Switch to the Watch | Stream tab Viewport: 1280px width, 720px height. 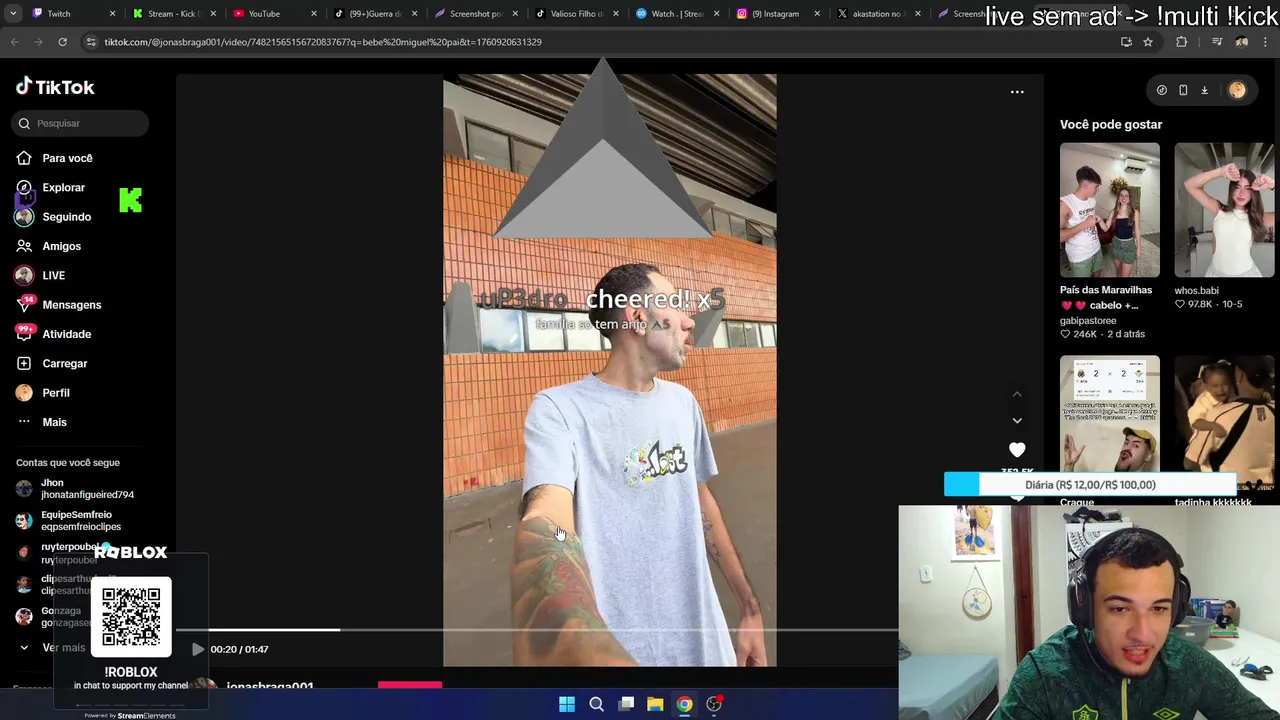pyautogui.click(x=677, y=13)
